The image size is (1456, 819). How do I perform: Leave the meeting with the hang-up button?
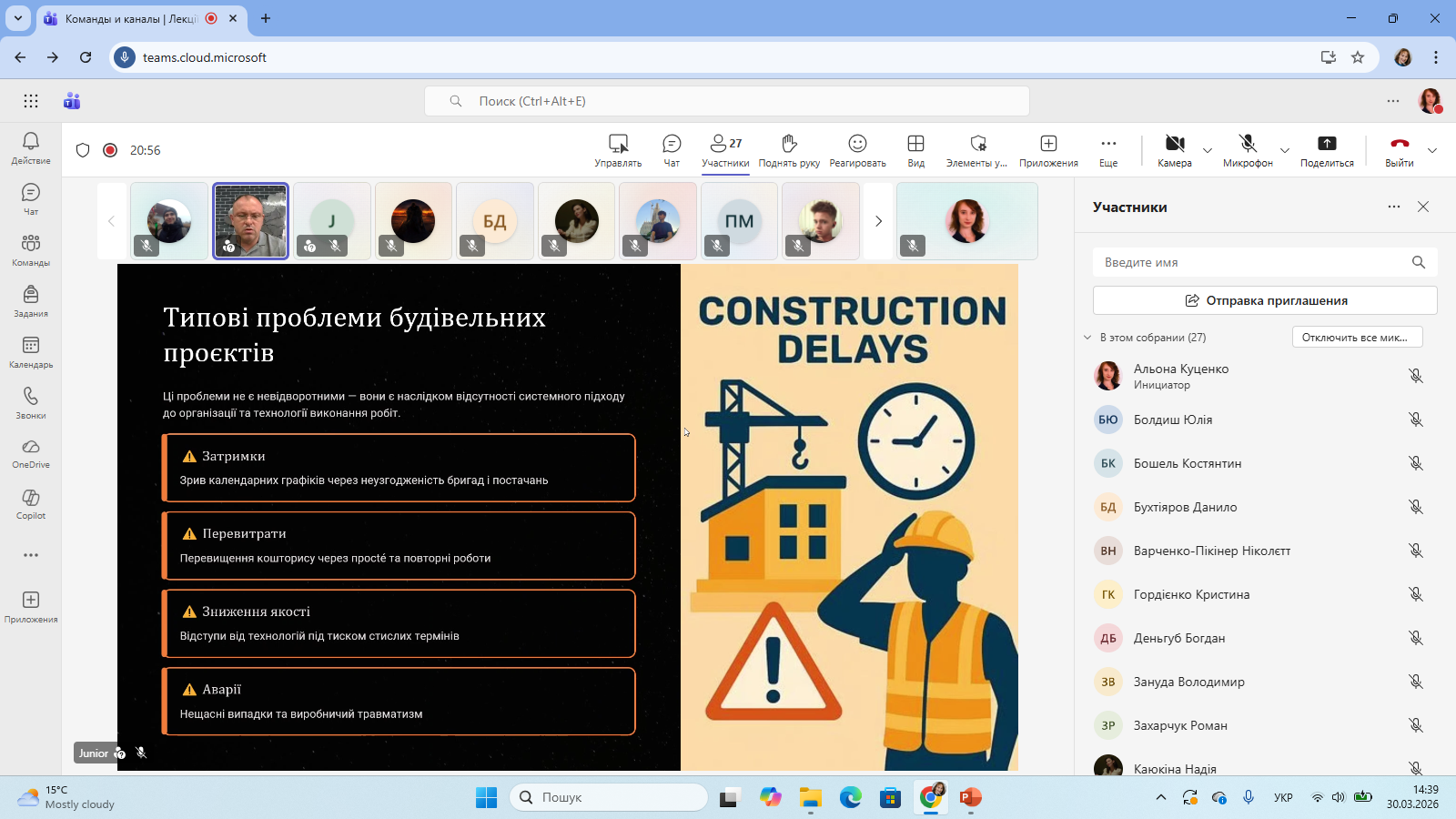pos(1400,150)
